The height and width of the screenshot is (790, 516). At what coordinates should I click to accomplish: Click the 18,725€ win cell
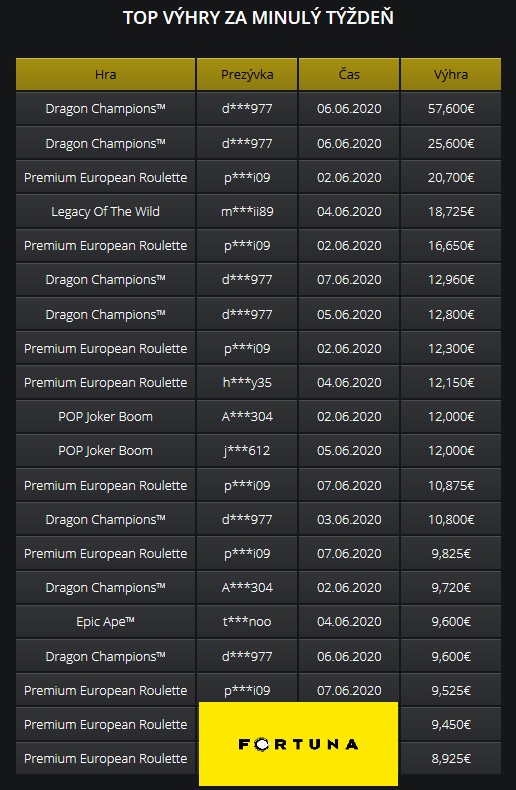[451, 212]
